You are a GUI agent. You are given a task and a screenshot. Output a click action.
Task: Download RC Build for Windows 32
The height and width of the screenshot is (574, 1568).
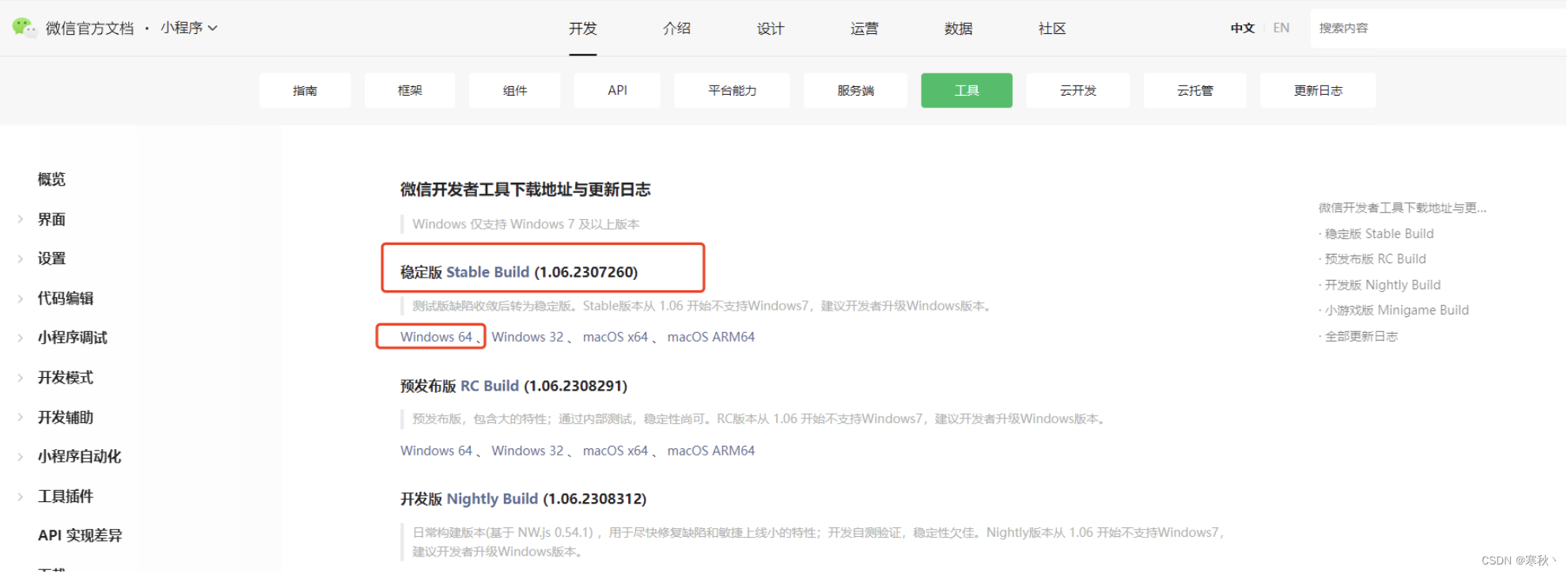tap(528, 451)
